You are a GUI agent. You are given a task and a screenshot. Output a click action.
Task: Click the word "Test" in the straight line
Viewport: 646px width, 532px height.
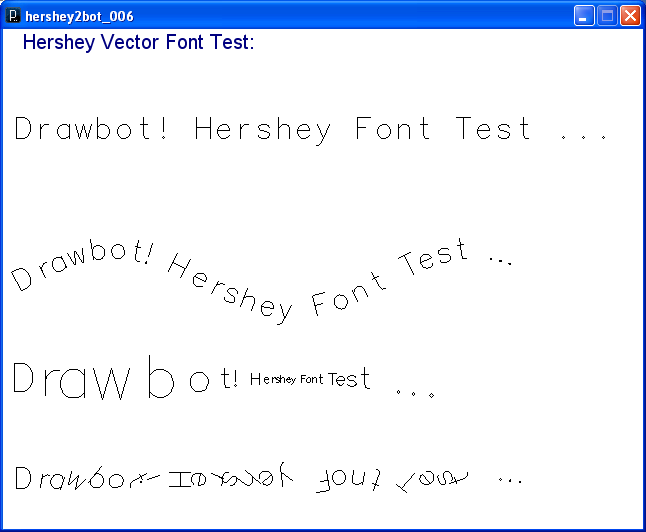494,129
